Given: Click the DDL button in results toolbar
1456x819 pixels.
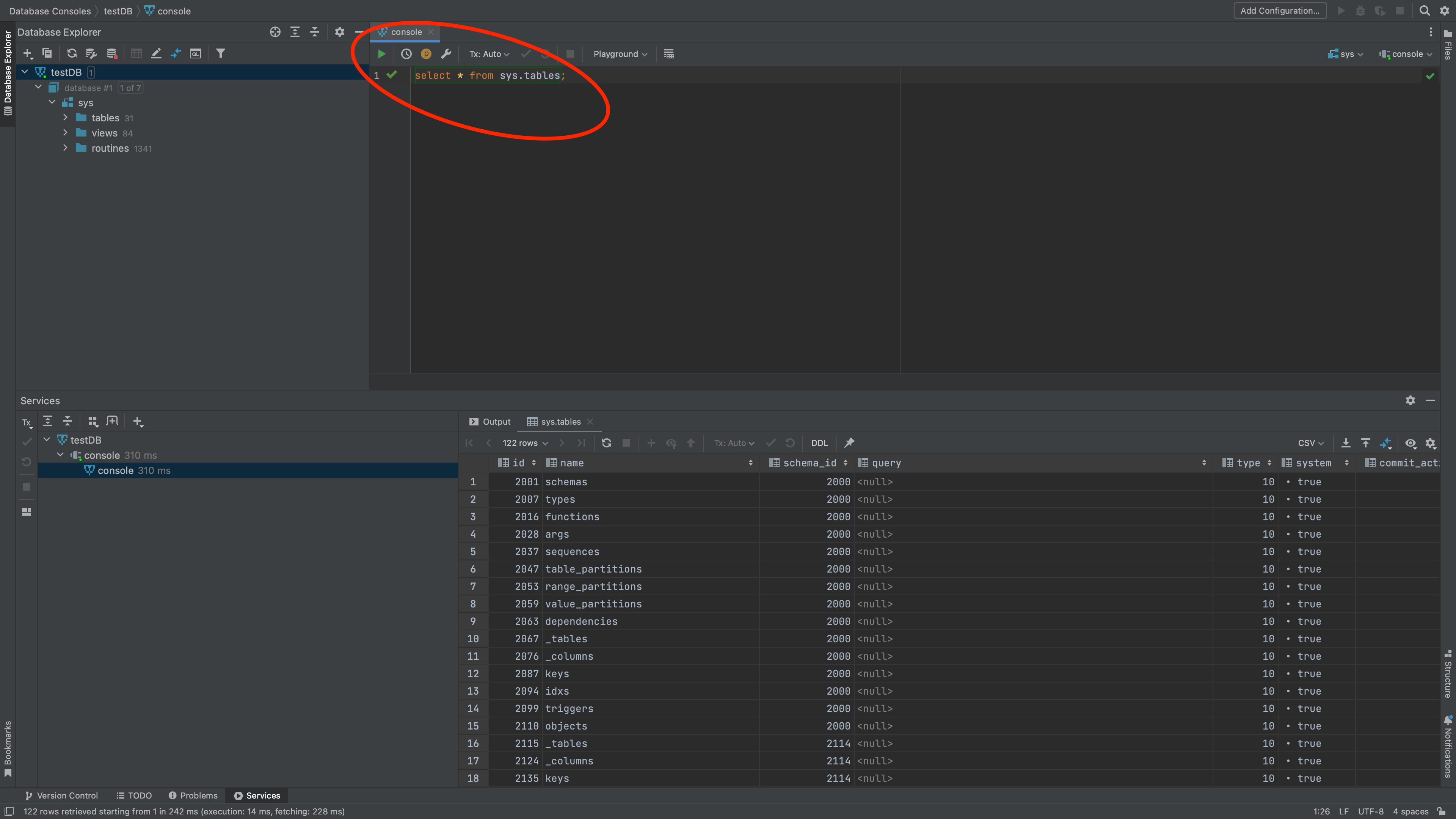Looking at the screenshot, I should (x=819, y=443).
